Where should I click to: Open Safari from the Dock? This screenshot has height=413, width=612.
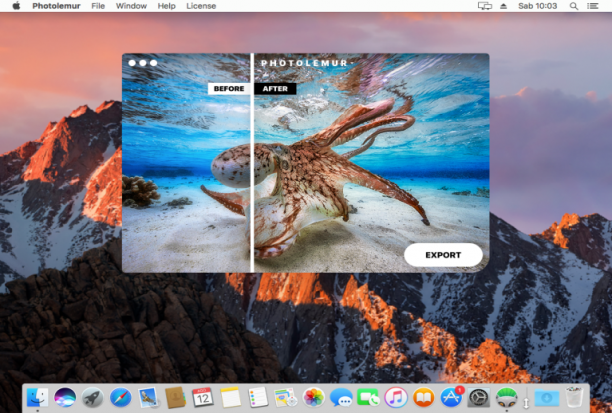tap(120, 398)
